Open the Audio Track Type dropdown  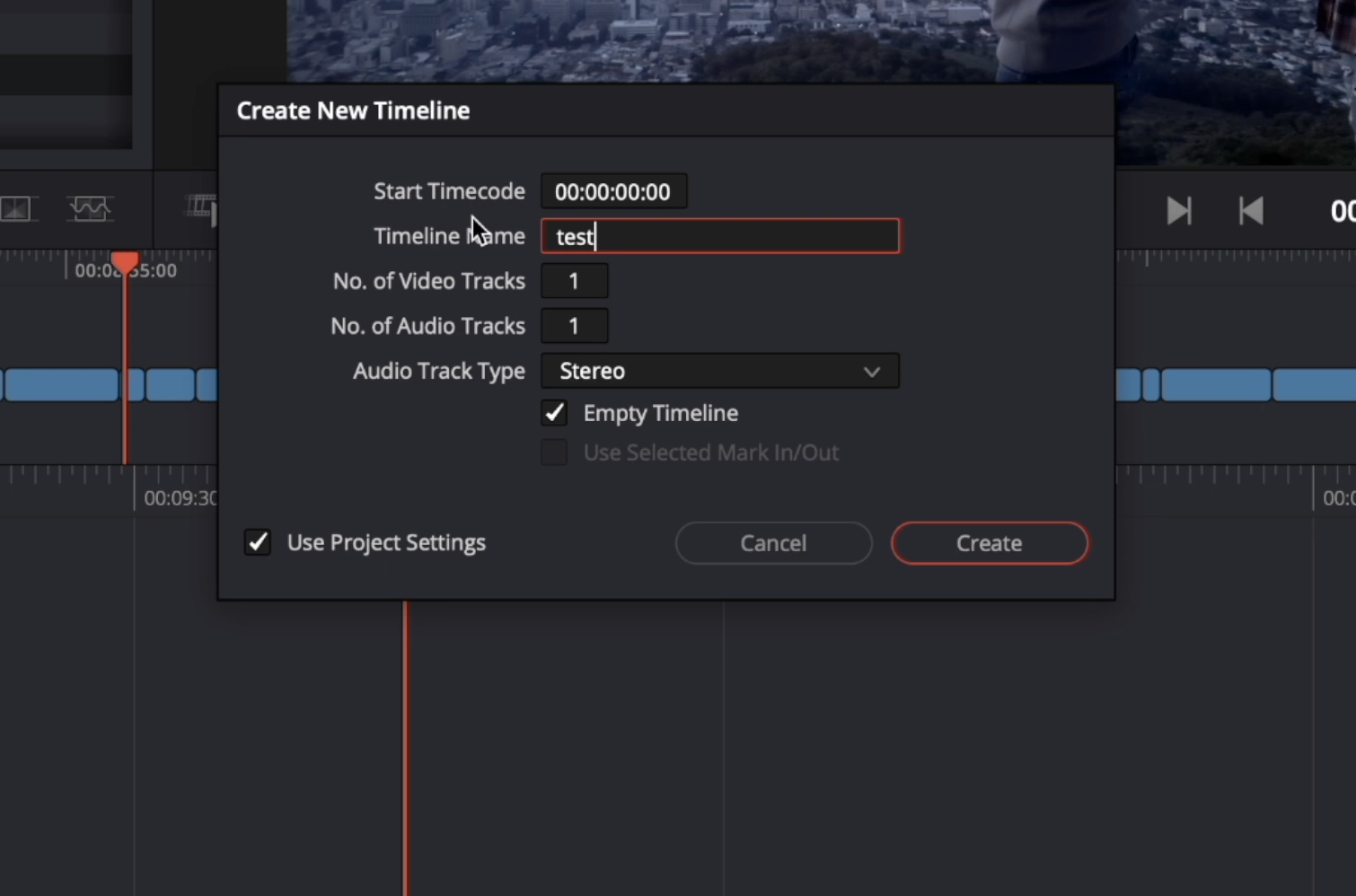[x=719, y=371]
